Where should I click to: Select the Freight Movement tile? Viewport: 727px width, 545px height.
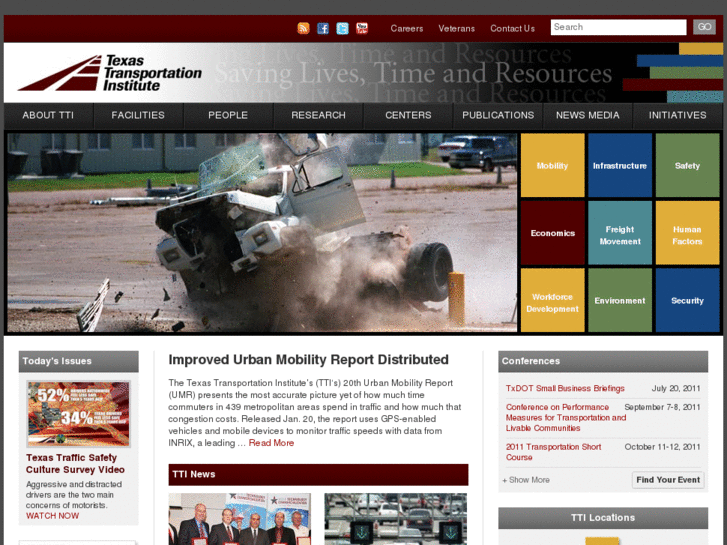tap(619, 233)
